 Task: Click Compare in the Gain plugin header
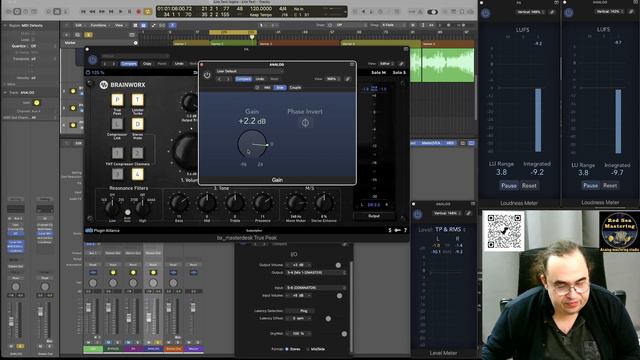coord(243,79)
